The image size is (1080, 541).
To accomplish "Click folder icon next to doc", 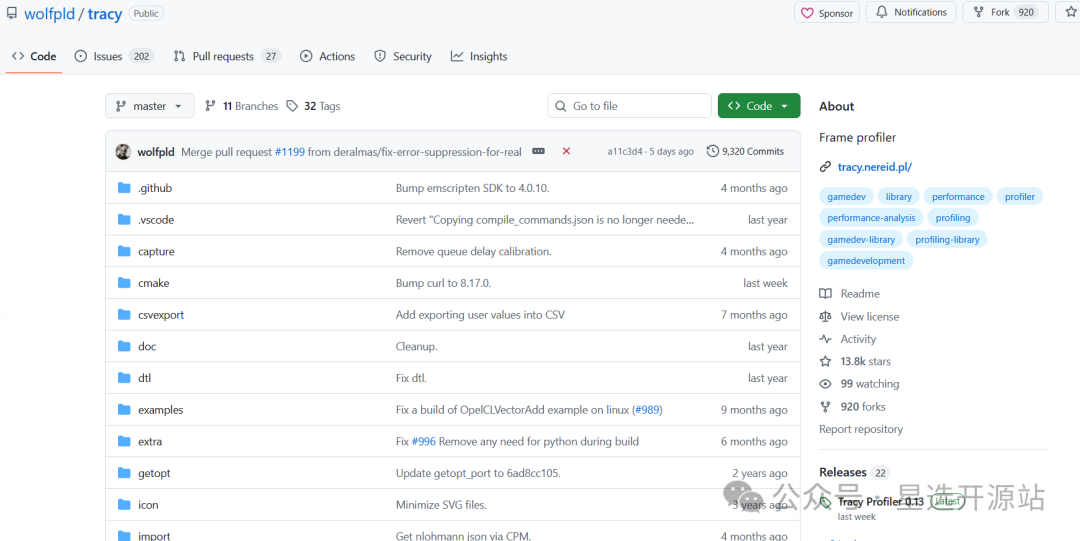I will pyautogui.click(x=124, y=347).
